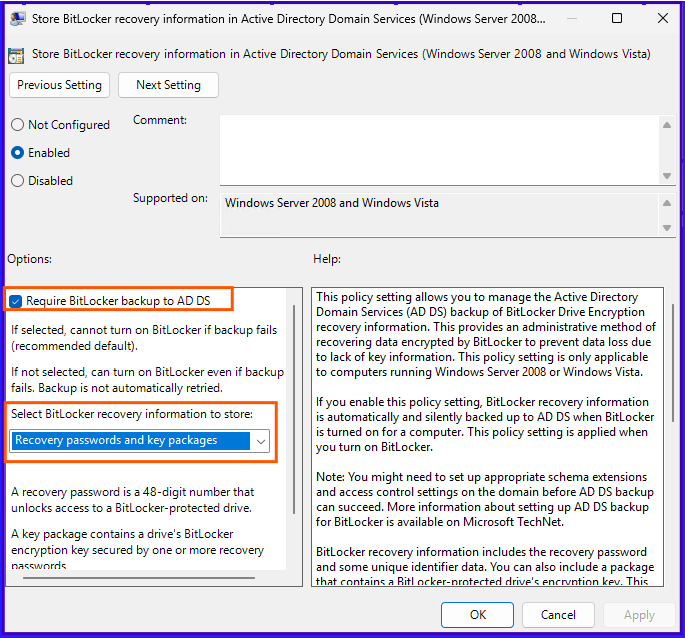Select the Not Configured radio button
This screenshot has width=685, height=638.
(18, 125)
